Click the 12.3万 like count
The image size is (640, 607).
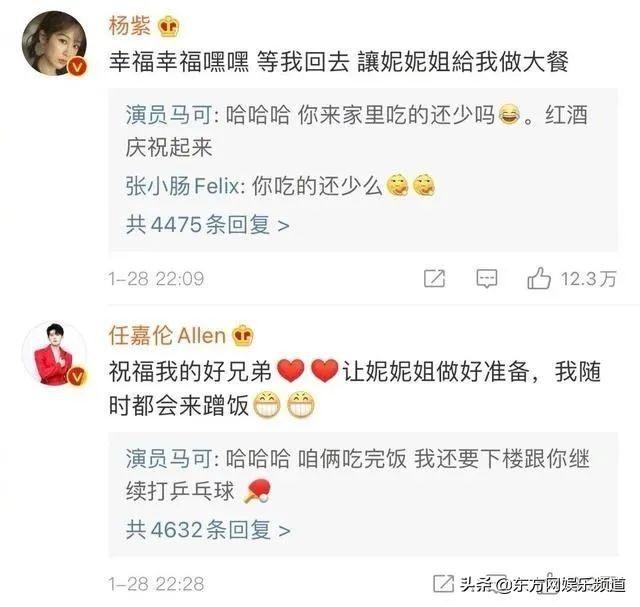click(589, 279)
